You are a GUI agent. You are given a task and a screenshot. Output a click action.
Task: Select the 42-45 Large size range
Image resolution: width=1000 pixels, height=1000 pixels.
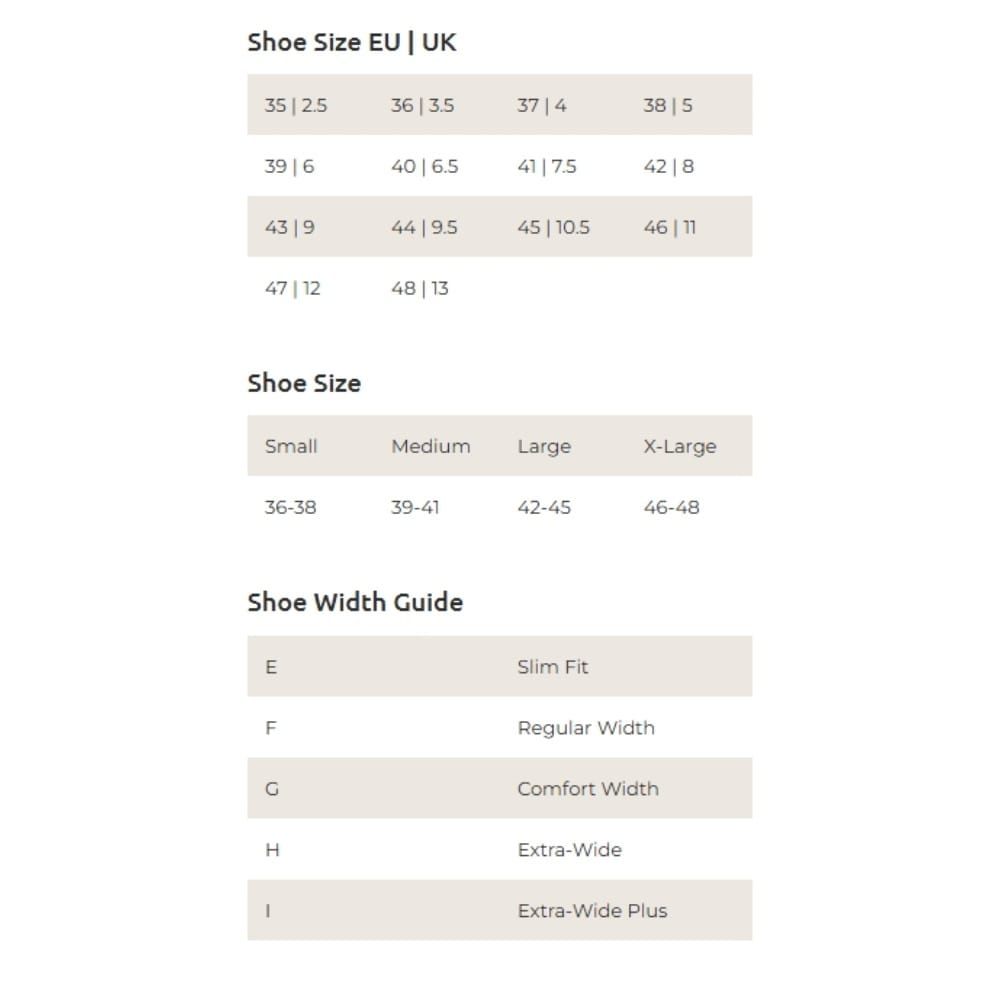[x=544, y=508]
